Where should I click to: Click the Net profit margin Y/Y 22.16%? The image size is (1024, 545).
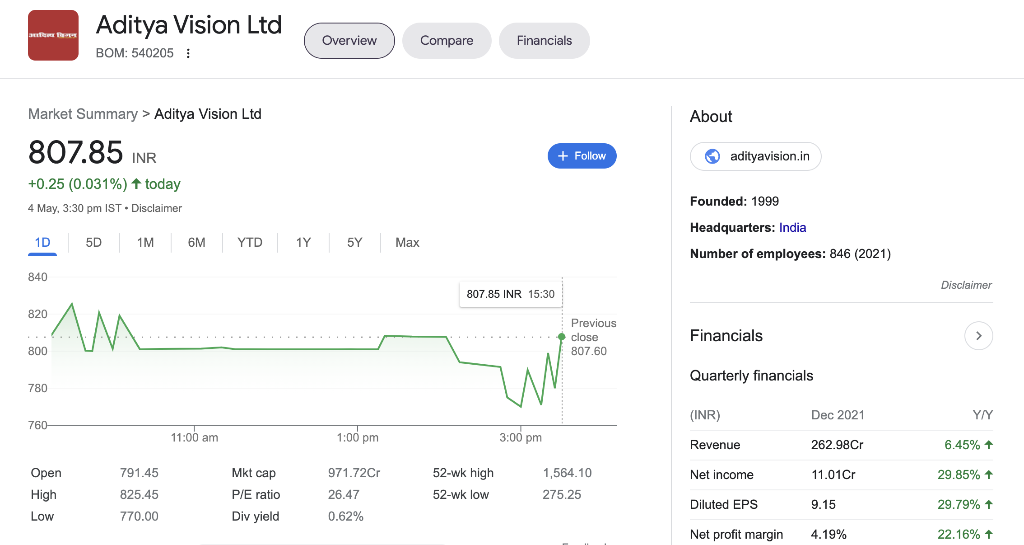pyautogui.click(x=965, y=535)
